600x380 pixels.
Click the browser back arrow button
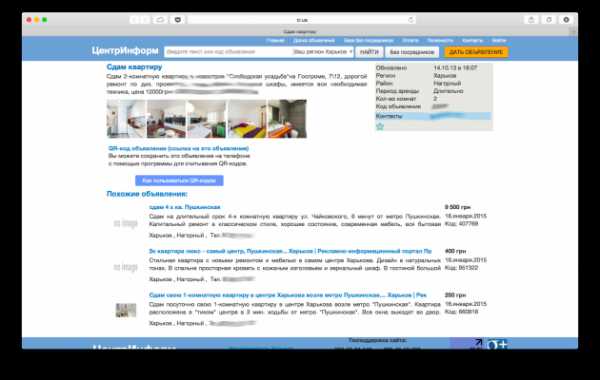pyautogui.click(x=134, y=20)
